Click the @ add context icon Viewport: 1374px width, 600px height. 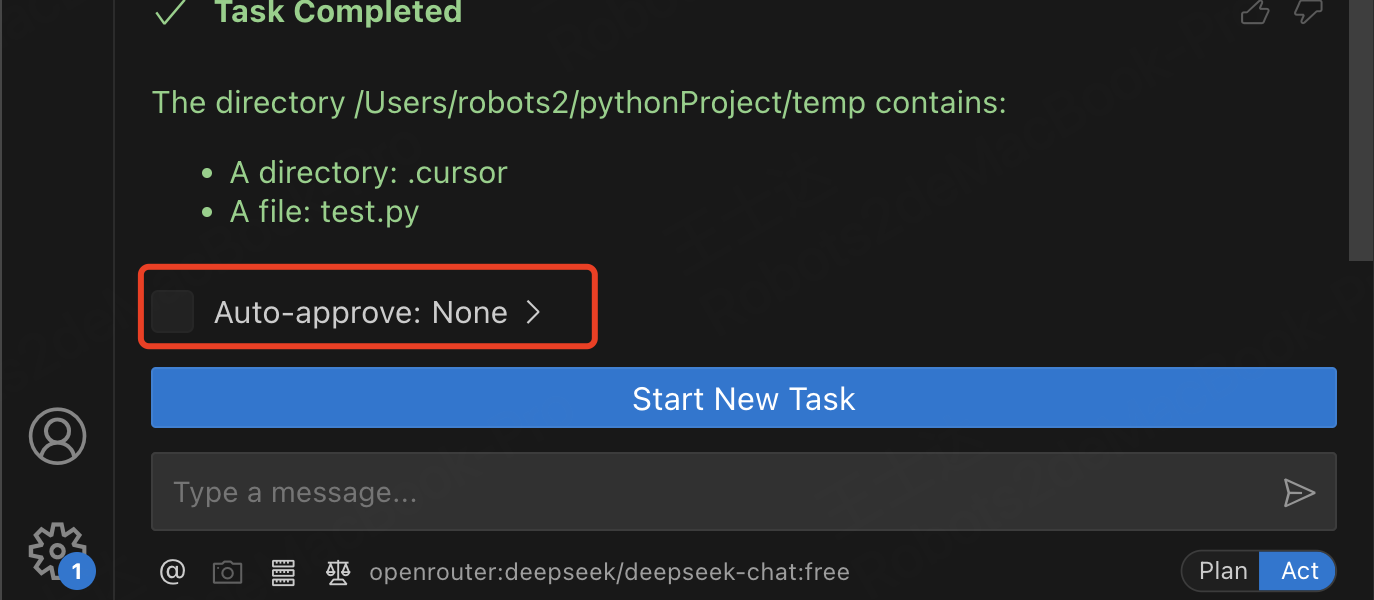tap(173, 572)
